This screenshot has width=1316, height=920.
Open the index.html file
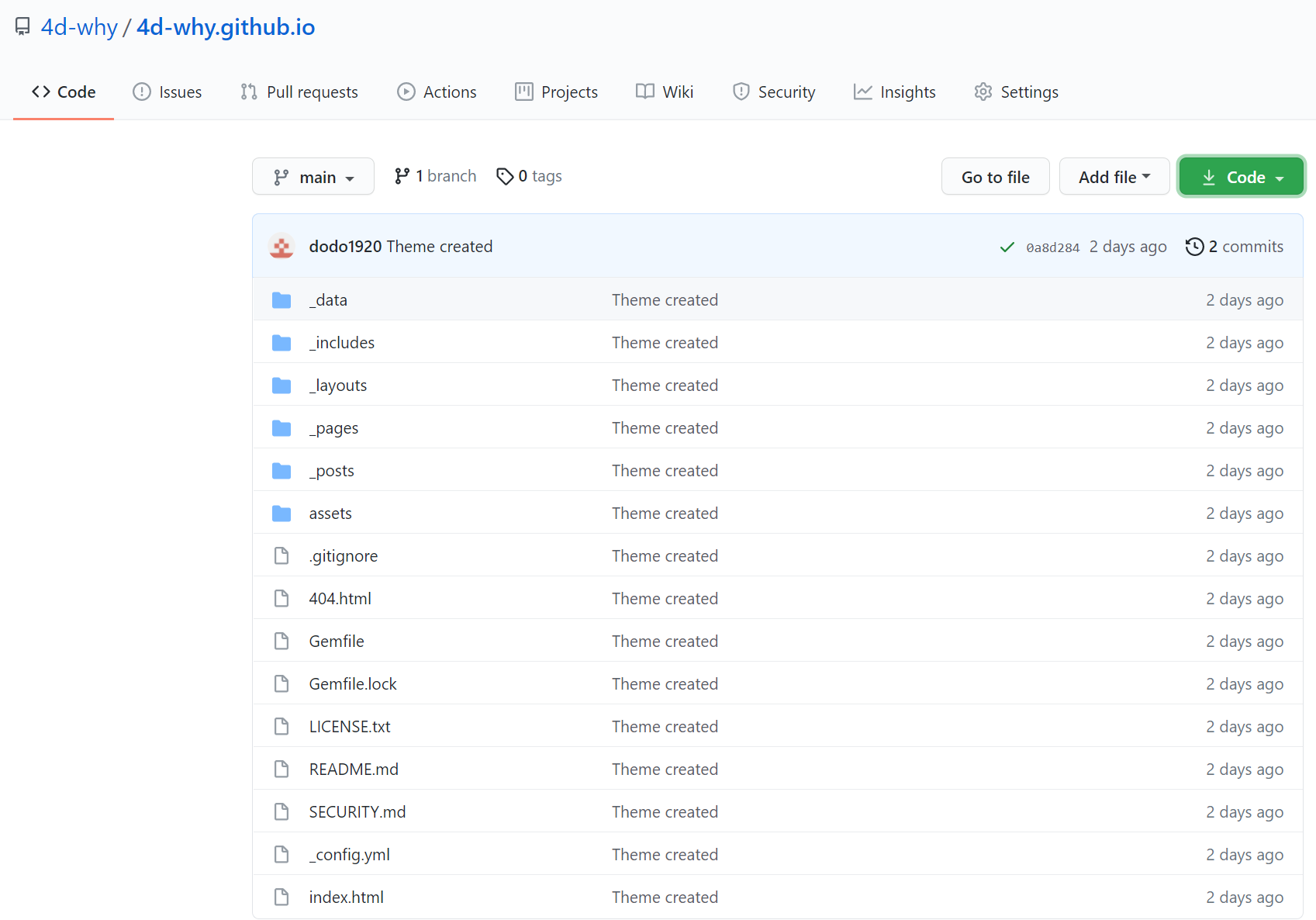(x=347, y=898)
